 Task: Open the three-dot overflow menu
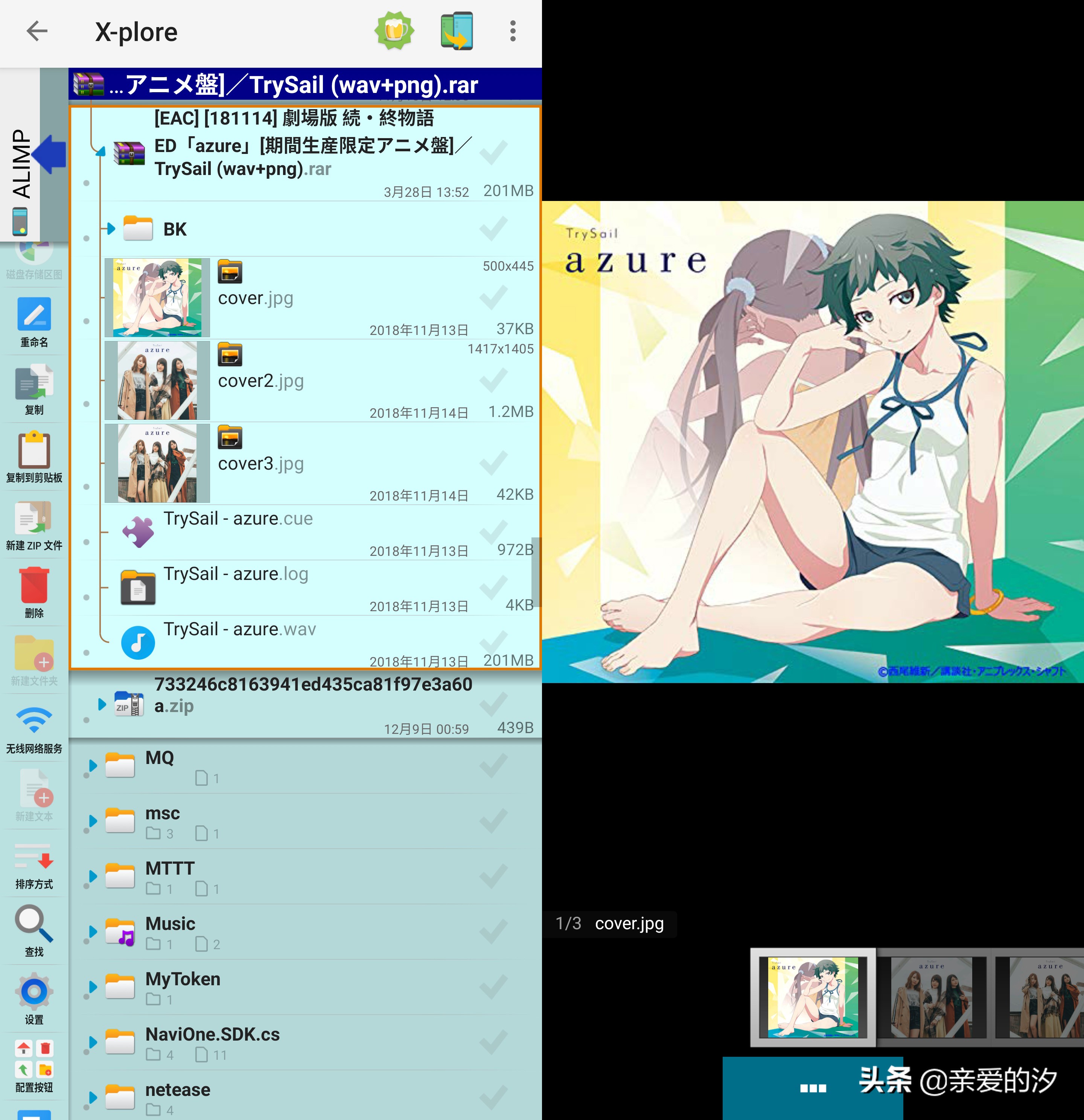[513, 32]
